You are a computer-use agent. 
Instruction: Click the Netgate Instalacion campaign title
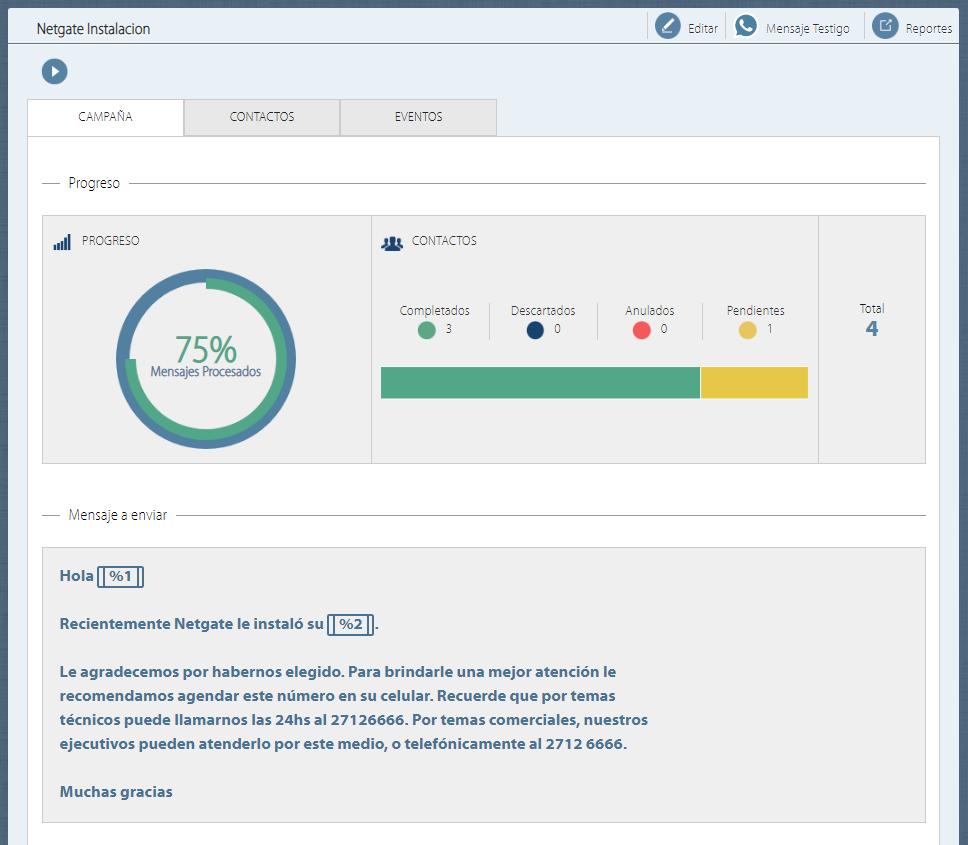pyautogui.click(x=93, y=29)
